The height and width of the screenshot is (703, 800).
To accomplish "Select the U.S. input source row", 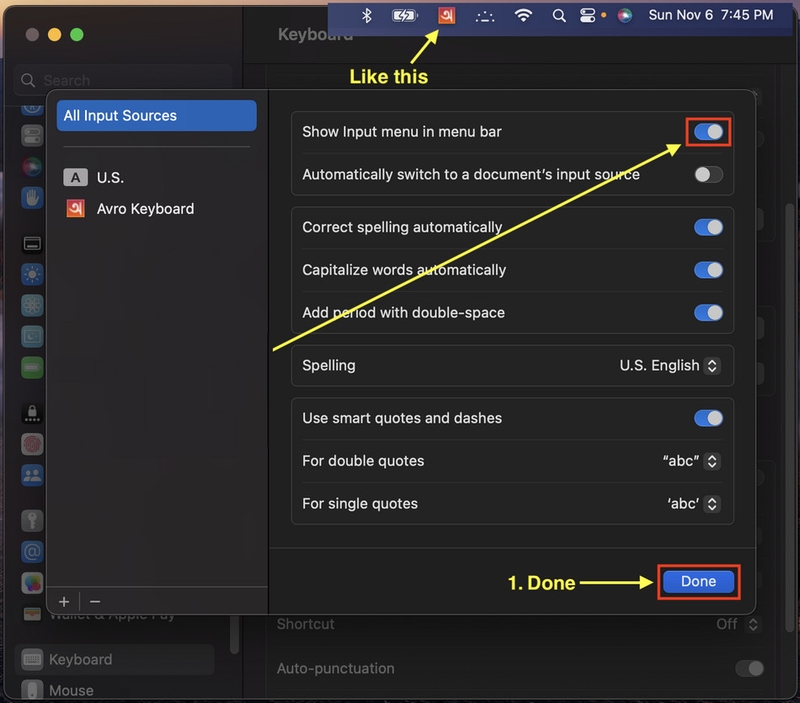I will pyautogui.click(x=157, y=178).
